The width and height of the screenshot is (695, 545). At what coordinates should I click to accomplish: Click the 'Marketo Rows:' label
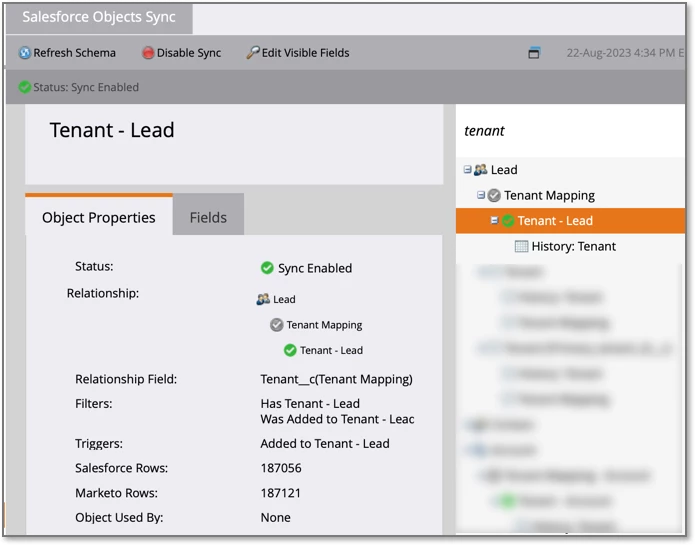pyautogui.click(x=117, y=493)
